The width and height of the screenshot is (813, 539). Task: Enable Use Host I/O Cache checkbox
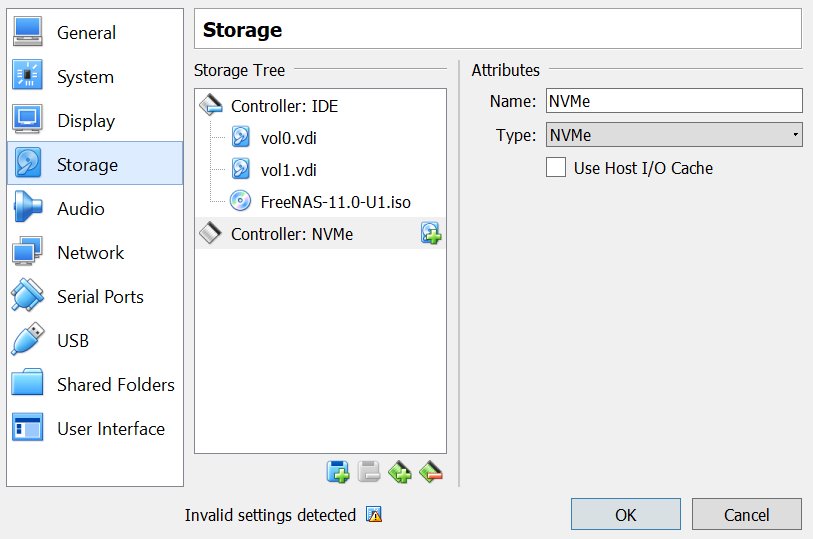pos(556,167)
